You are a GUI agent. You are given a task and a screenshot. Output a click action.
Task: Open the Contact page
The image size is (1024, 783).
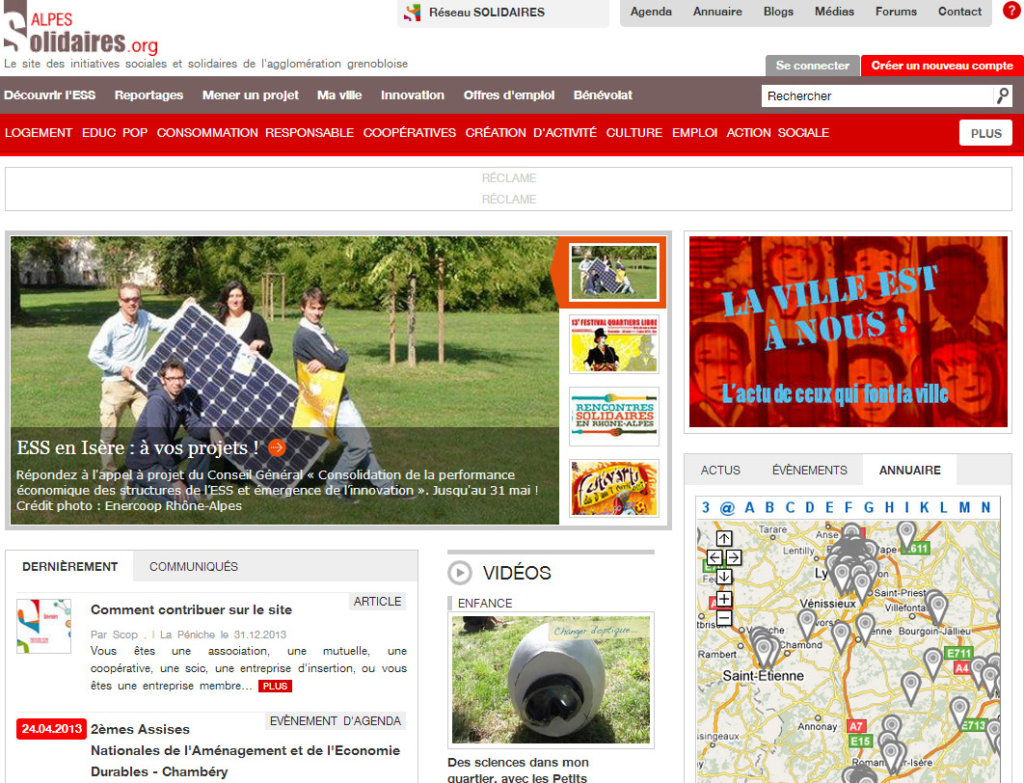click(x=960, y=12)
